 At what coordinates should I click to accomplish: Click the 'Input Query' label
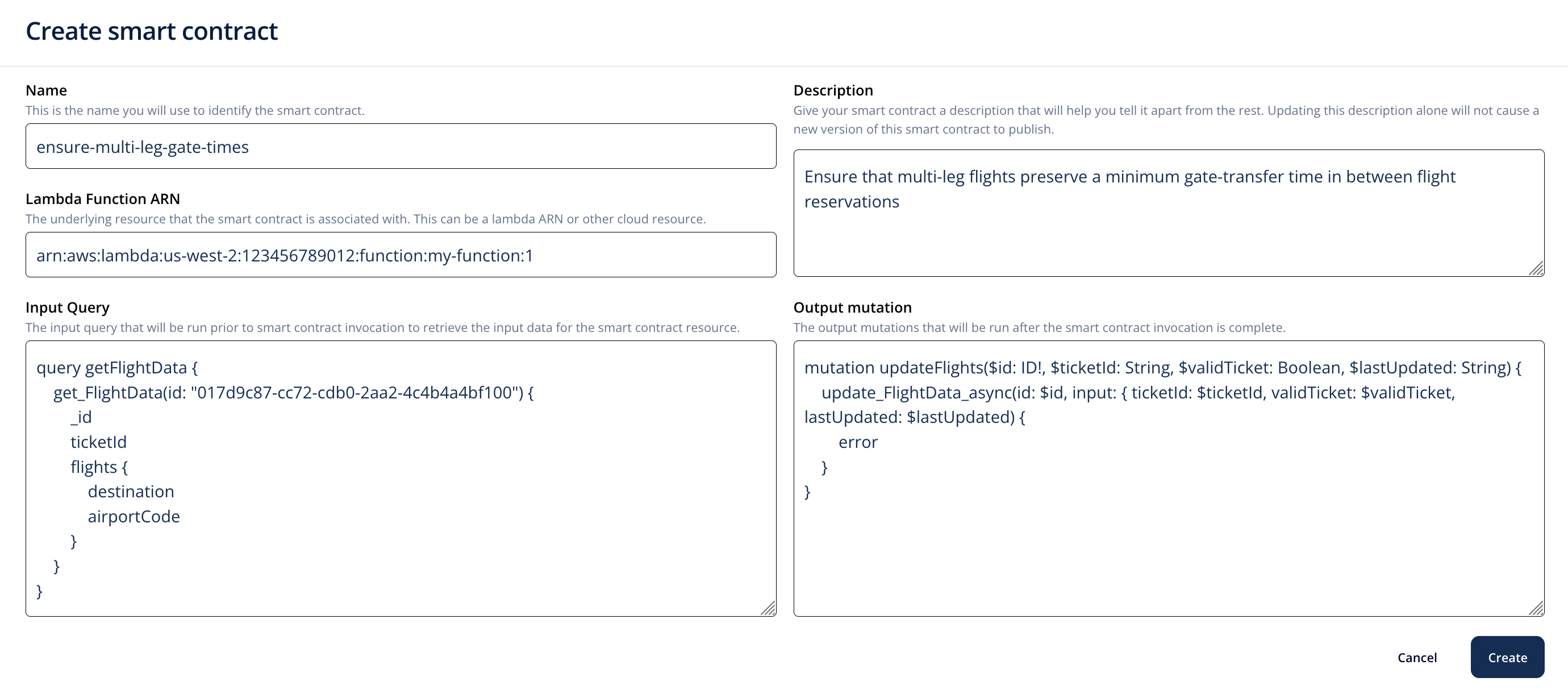coord(68,307)
